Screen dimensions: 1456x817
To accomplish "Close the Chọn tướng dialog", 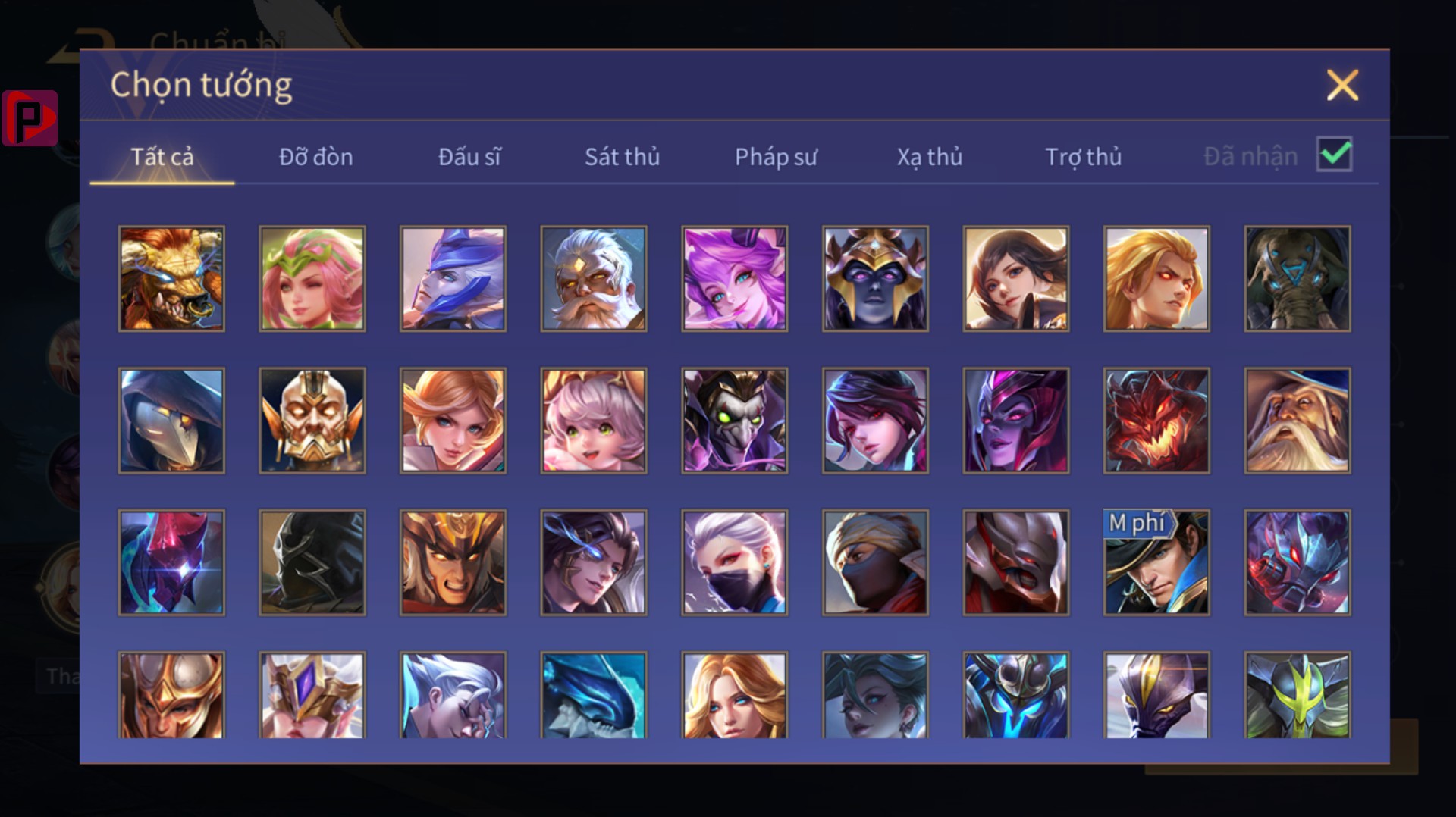I will (x=1342, y=85).
